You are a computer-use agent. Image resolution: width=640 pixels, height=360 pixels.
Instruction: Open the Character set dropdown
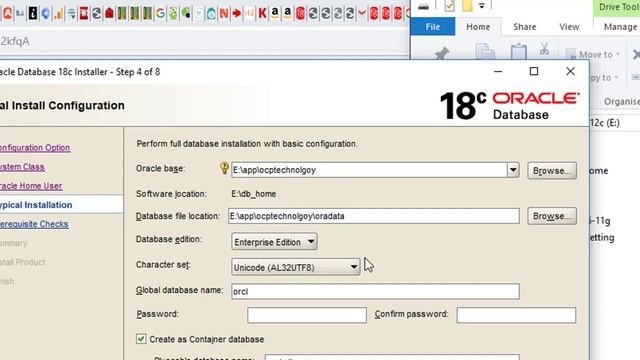pos(296,267)
